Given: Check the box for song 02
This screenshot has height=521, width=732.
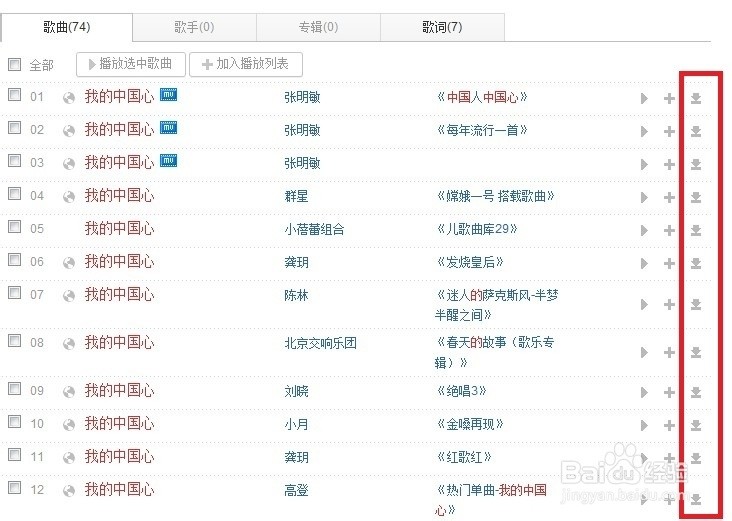Looking at the screenshot, I should point(14,127).
